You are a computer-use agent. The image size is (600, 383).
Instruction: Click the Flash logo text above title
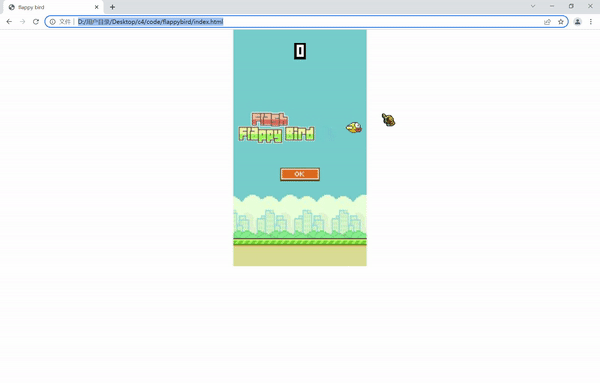click(270, 119)
